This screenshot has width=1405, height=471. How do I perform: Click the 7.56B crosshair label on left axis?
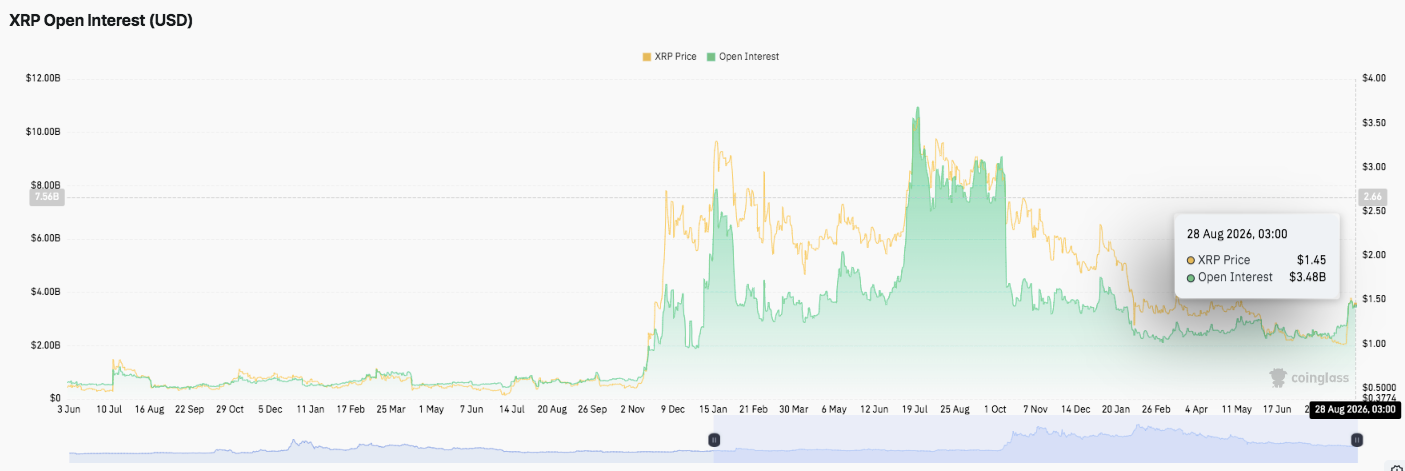48,198
